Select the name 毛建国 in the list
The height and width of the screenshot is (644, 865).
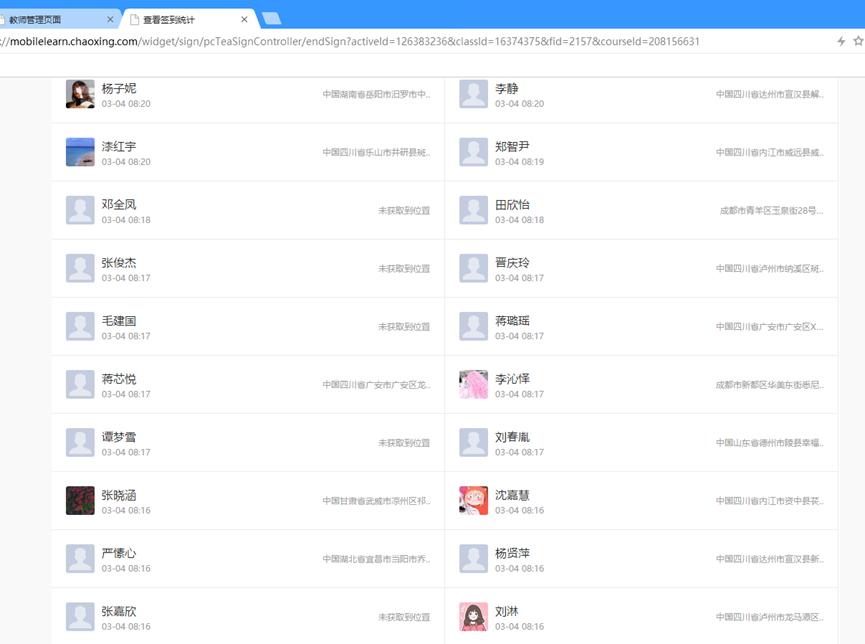(x=118, y=320)
